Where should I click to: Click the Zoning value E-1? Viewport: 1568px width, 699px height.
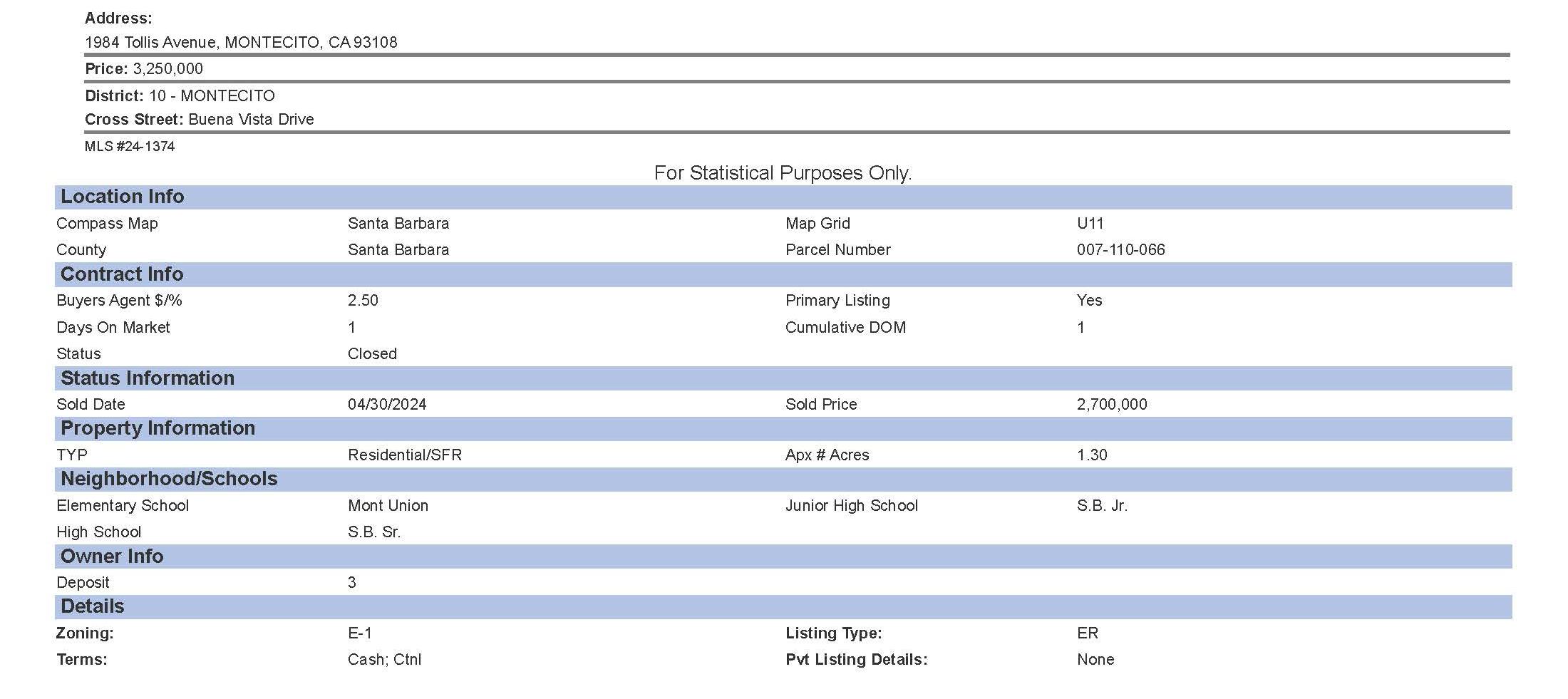(x=360, y=633)
